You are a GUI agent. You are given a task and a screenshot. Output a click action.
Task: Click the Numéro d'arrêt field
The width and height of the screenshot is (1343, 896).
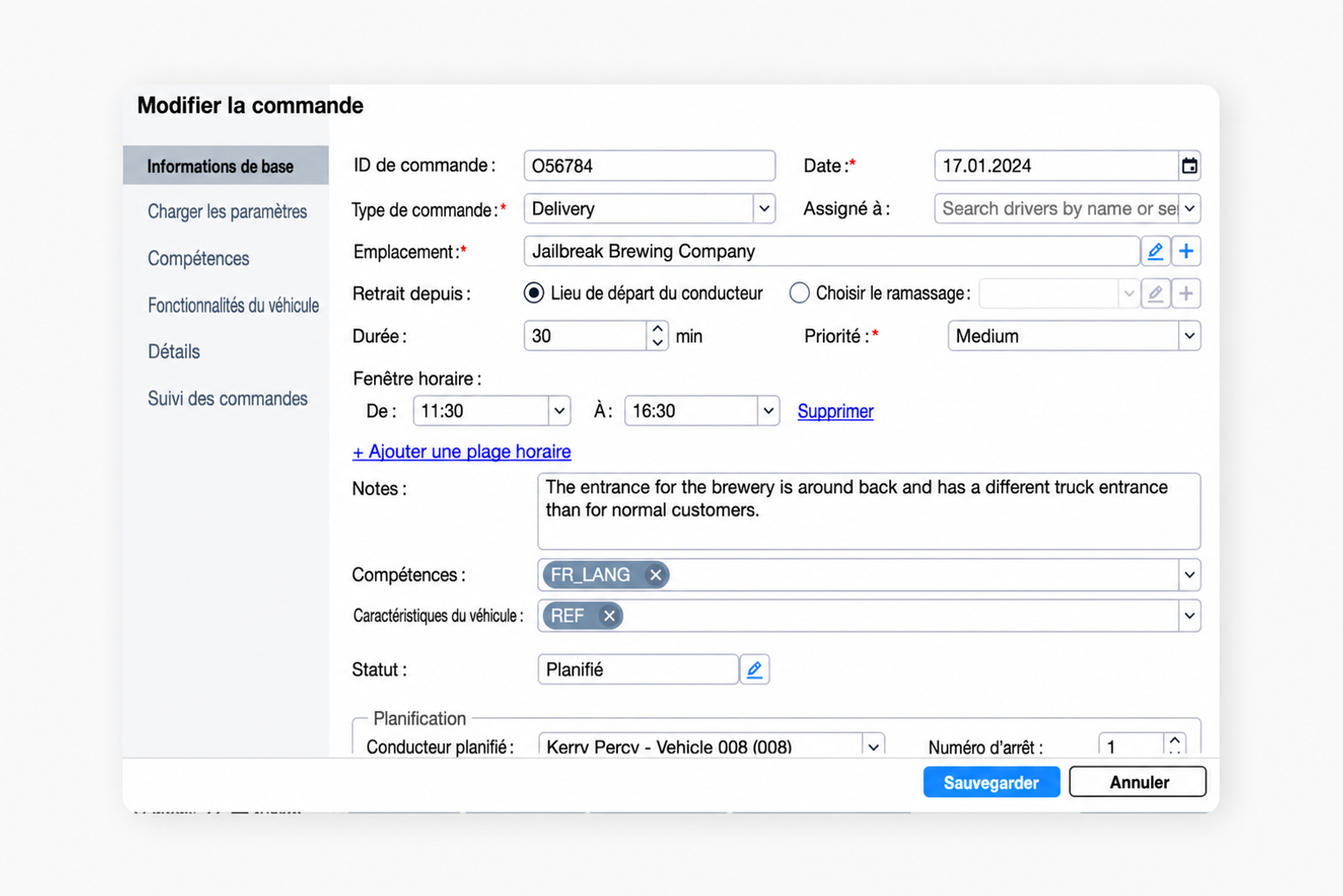[x=1131, y=746]
